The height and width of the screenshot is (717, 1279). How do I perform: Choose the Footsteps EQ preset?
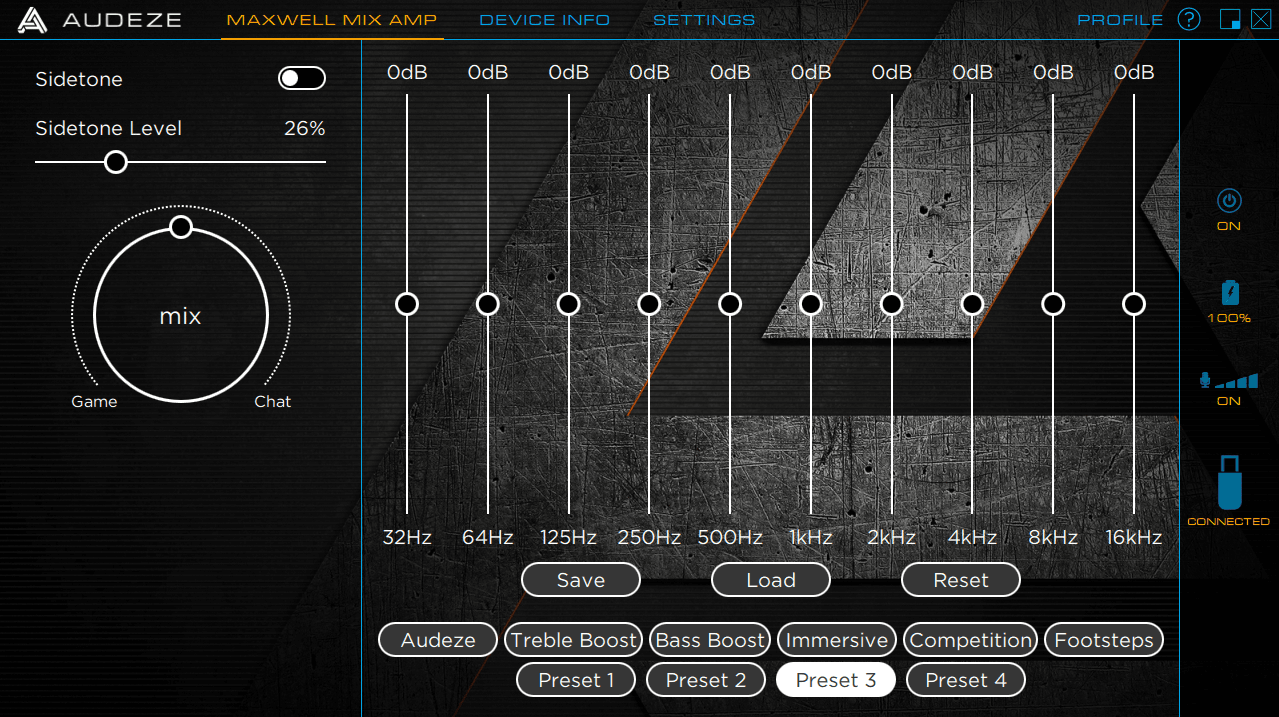(1104, 640)
